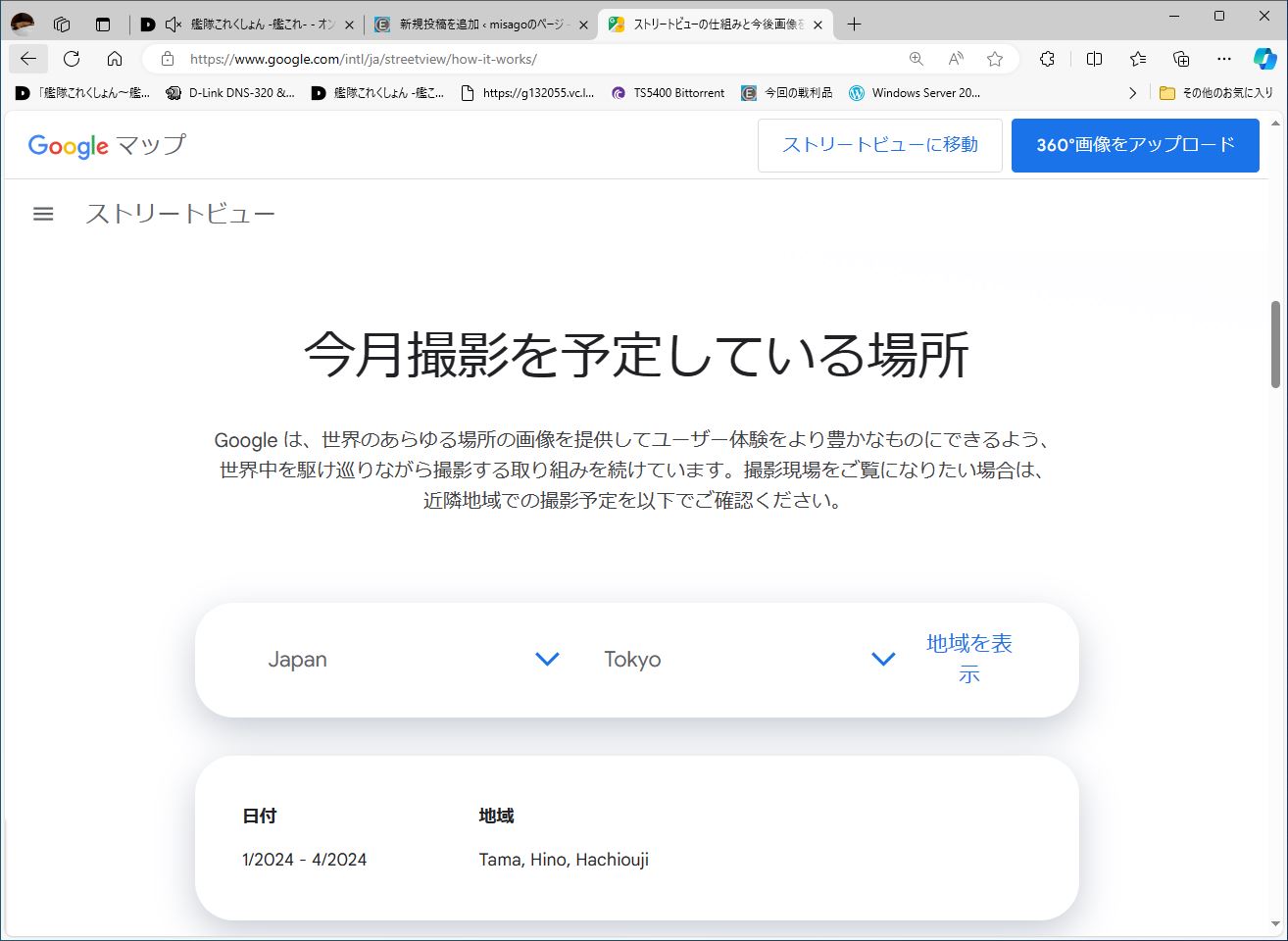Add this page to favorites star

point(995,59)
